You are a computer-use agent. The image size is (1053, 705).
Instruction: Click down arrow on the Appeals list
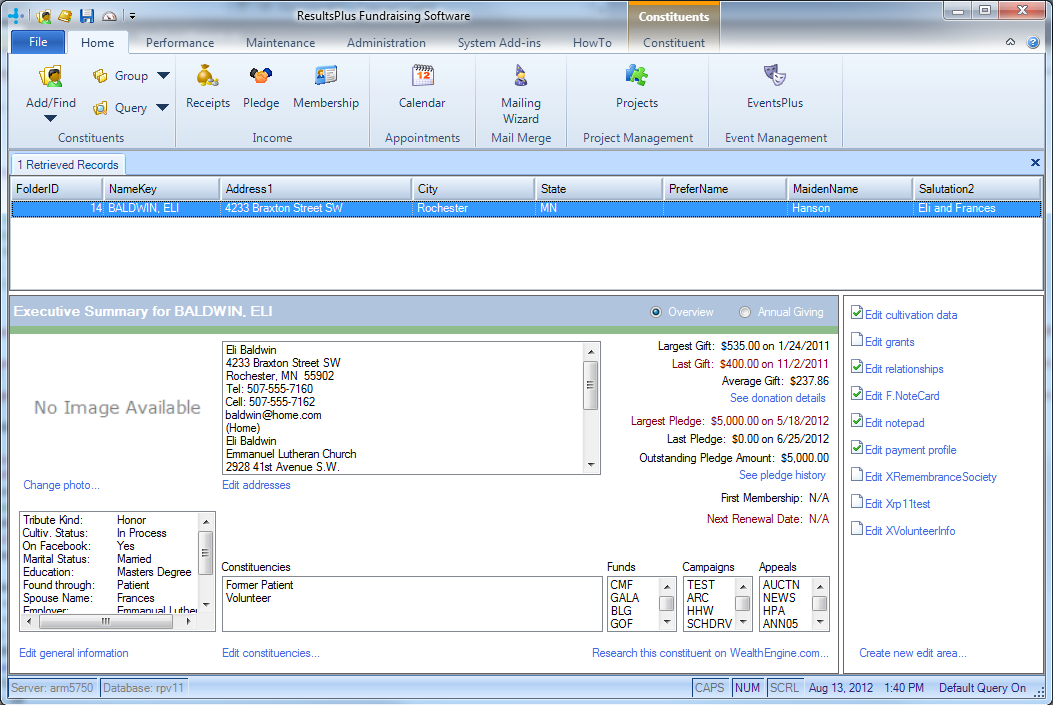(x=820, y=622)
